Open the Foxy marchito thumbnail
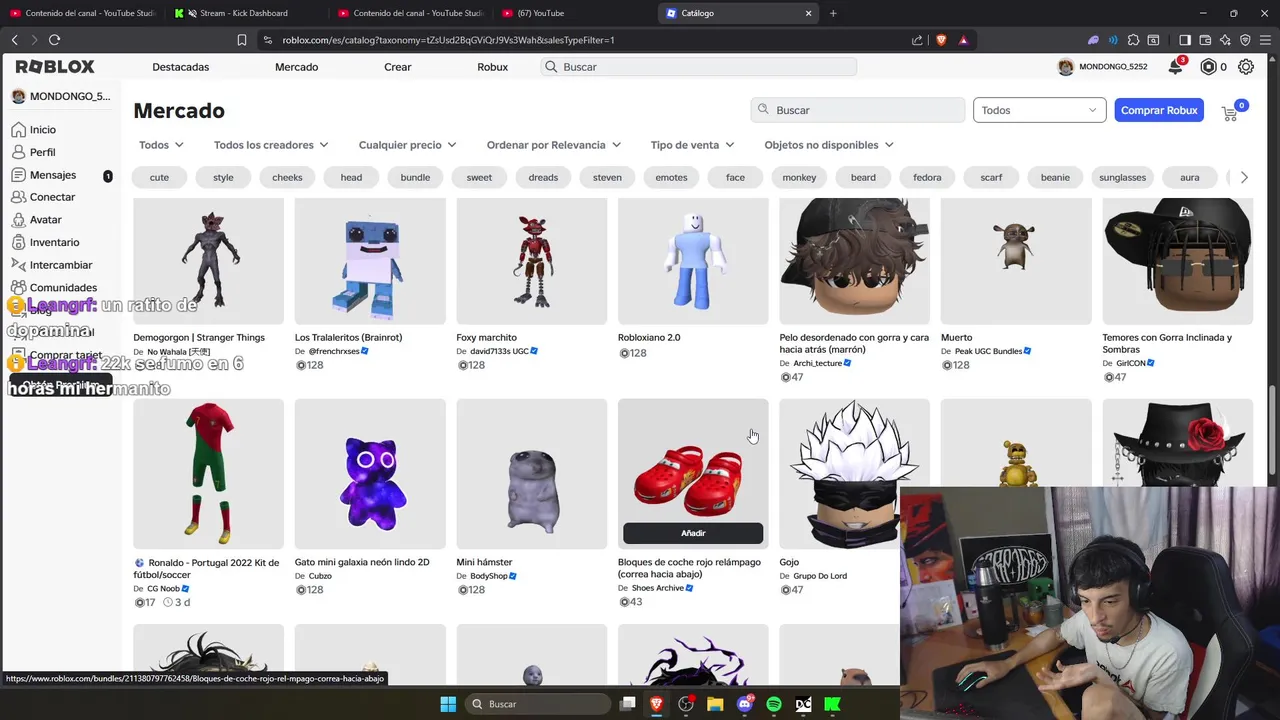1280x720 pixels. 531,261
